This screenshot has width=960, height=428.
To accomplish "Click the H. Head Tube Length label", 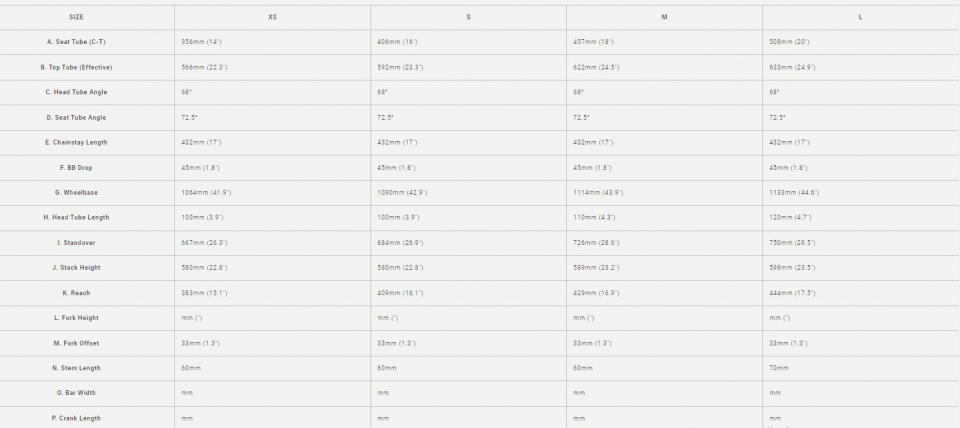I will tap(77, 217).
